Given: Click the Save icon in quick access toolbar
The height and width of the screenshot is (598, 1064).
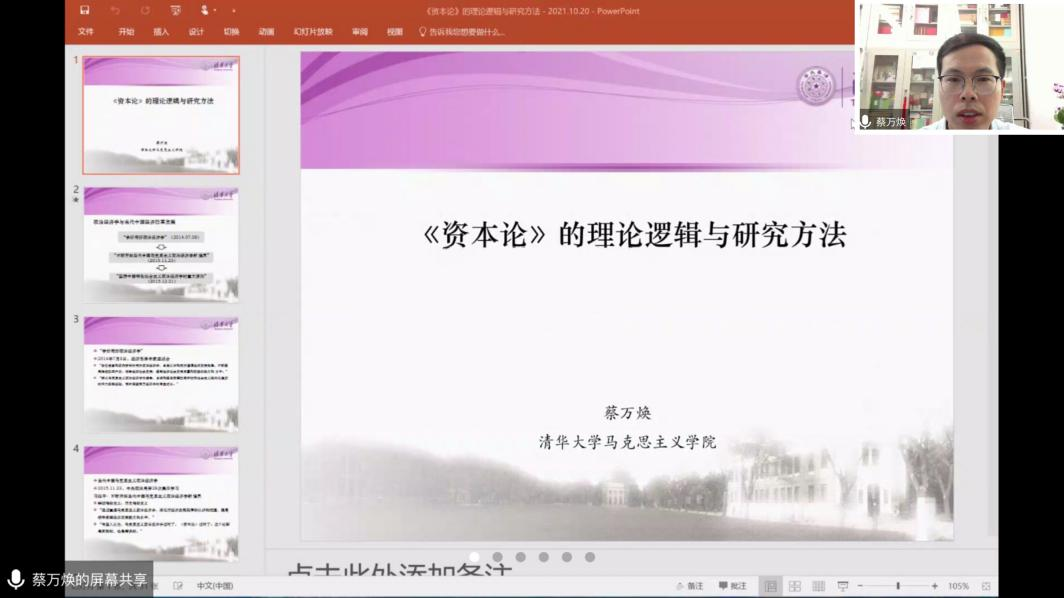Looking at the screenshot, I should coord(85,11).
